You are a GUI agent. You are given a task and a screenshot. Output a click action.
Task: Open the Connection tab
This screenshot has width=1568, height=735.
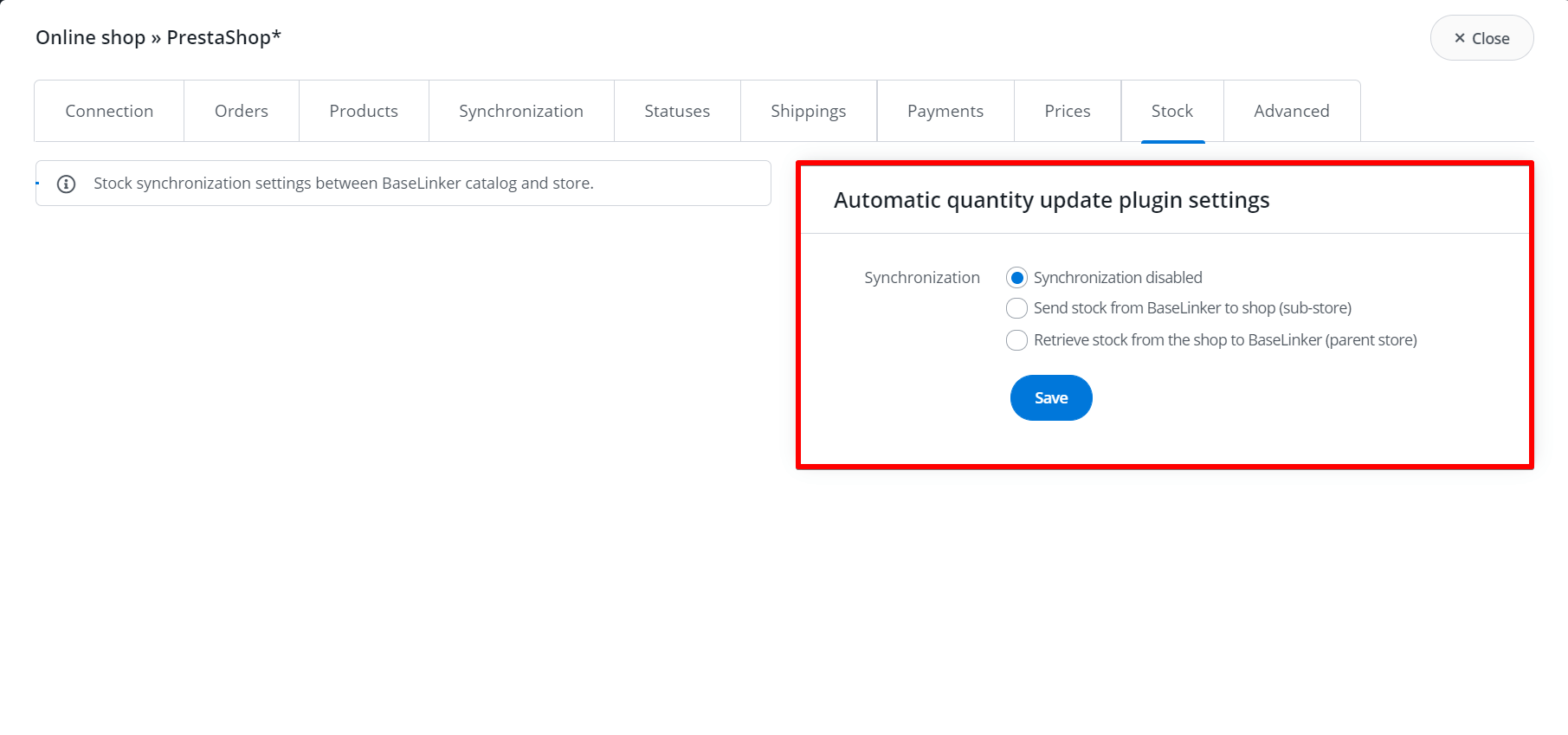[x=109, y=111]
